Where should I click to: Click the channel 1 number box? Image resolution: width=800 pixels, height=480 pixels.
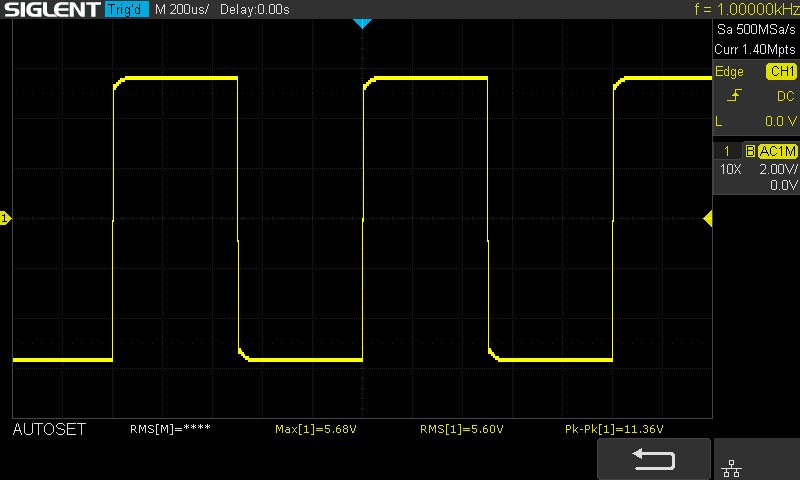727,151
